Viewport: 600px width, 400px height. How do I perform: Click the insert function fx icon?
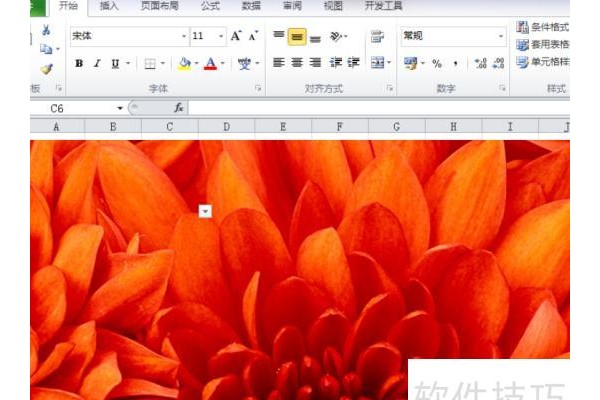179,108
